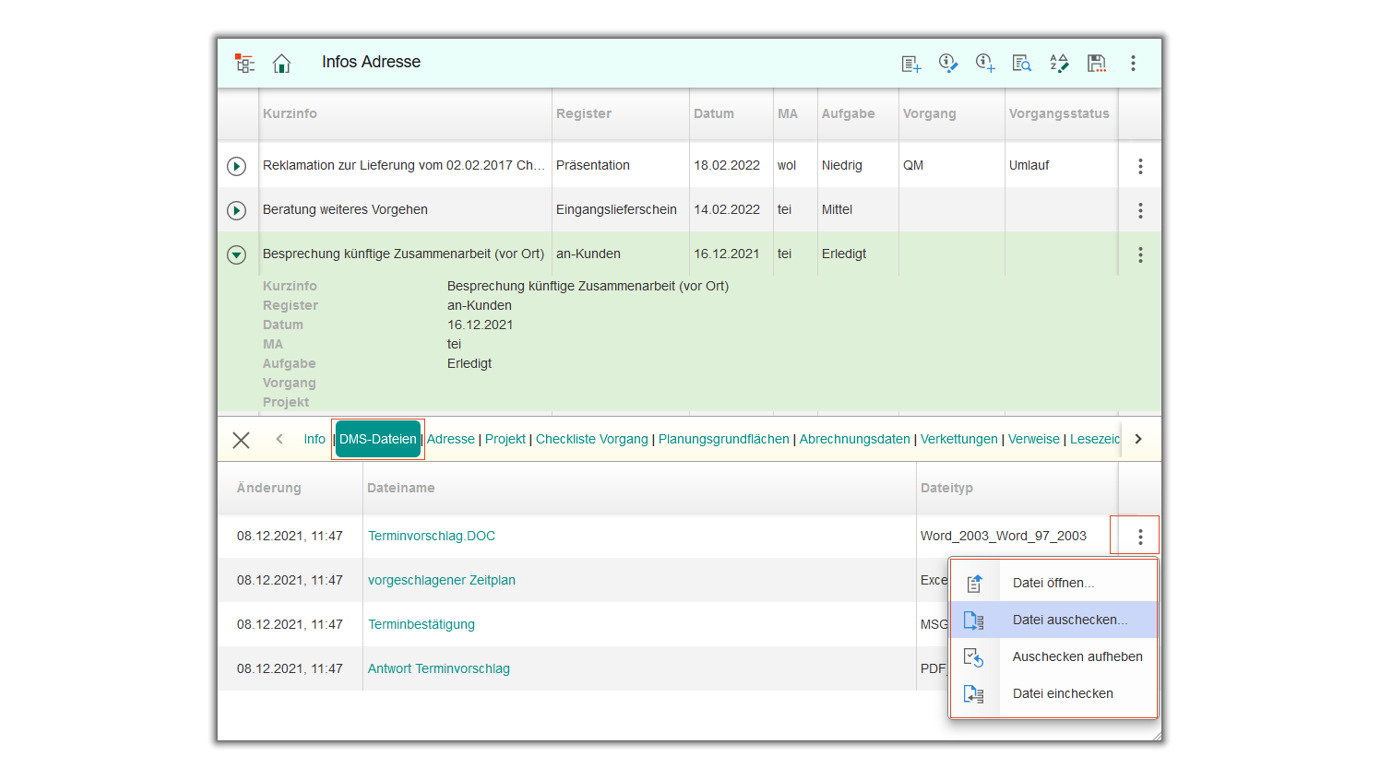Go to the home screen icon

(x=282, y=63)
